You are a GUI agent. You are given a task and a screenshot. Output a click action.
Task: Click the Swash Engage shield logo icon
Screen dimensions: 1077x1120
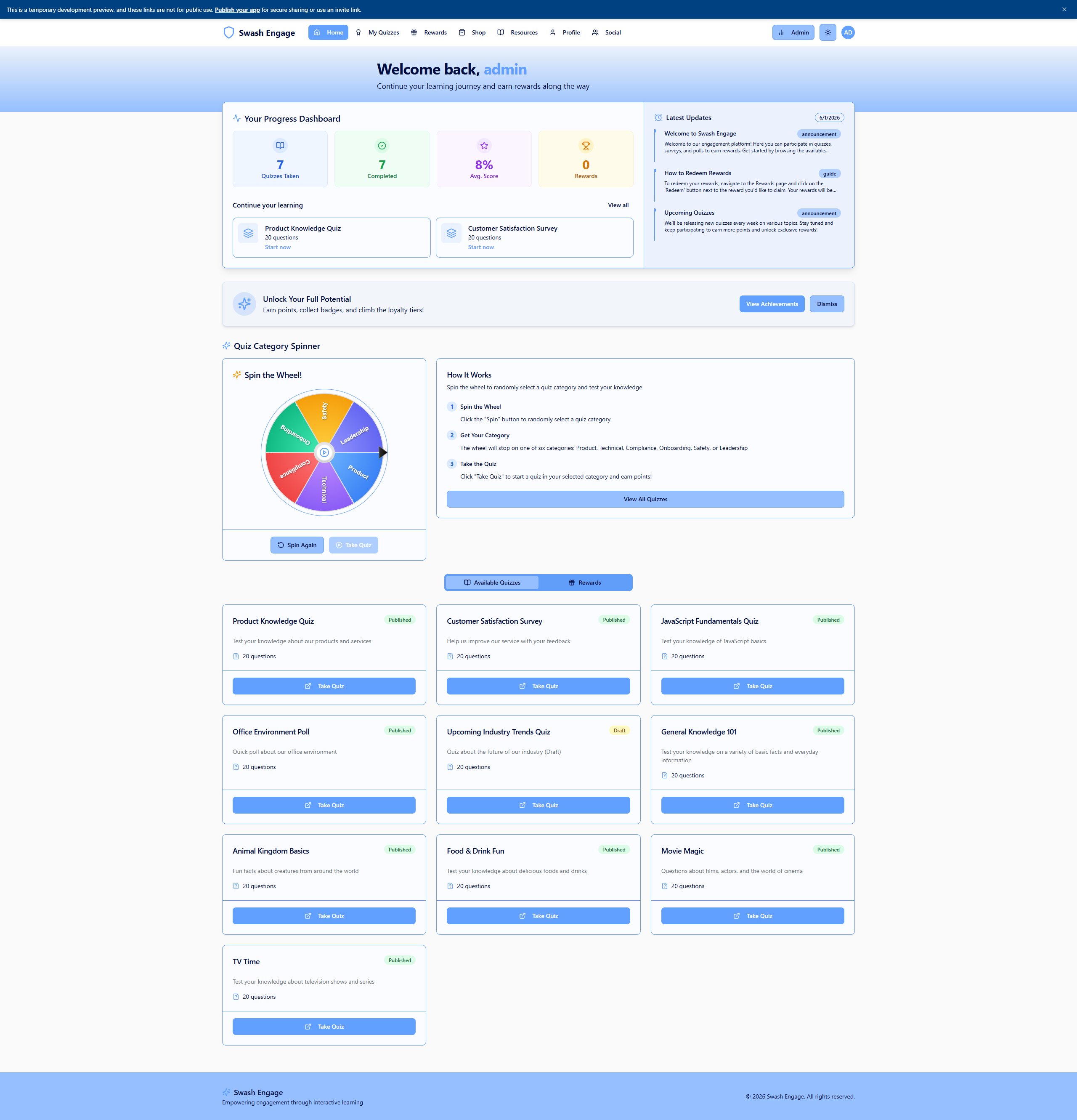[228, 32]
